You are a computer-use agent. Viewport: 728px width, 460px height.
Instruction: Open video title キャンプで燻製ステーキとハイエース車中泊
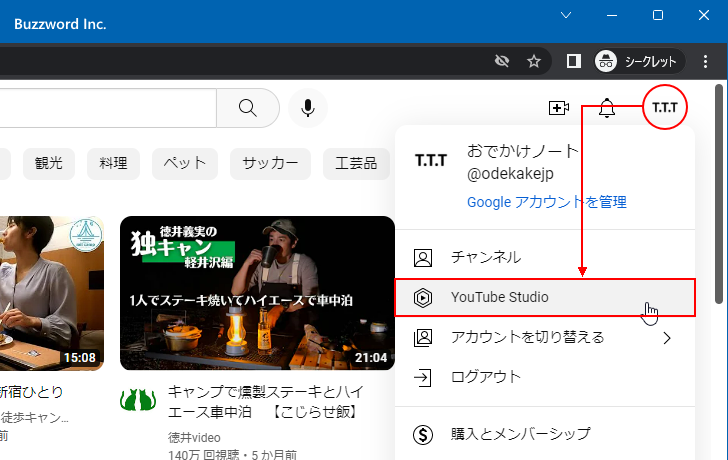click(x=265, y=402)
